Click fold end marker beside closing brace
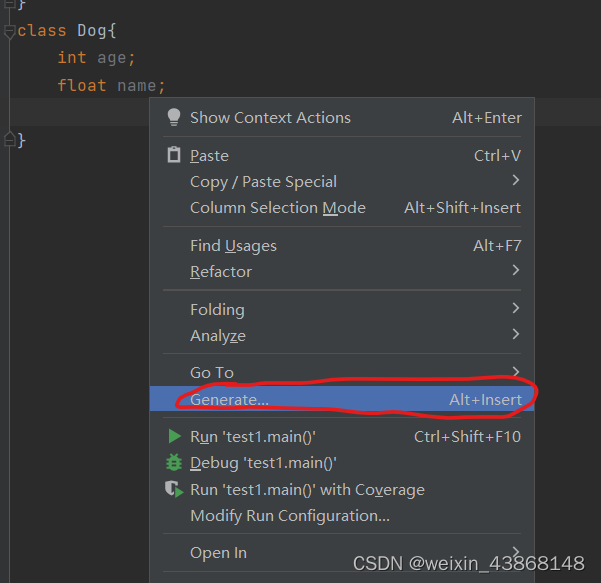The image size is (601, 583). [9, 140]
